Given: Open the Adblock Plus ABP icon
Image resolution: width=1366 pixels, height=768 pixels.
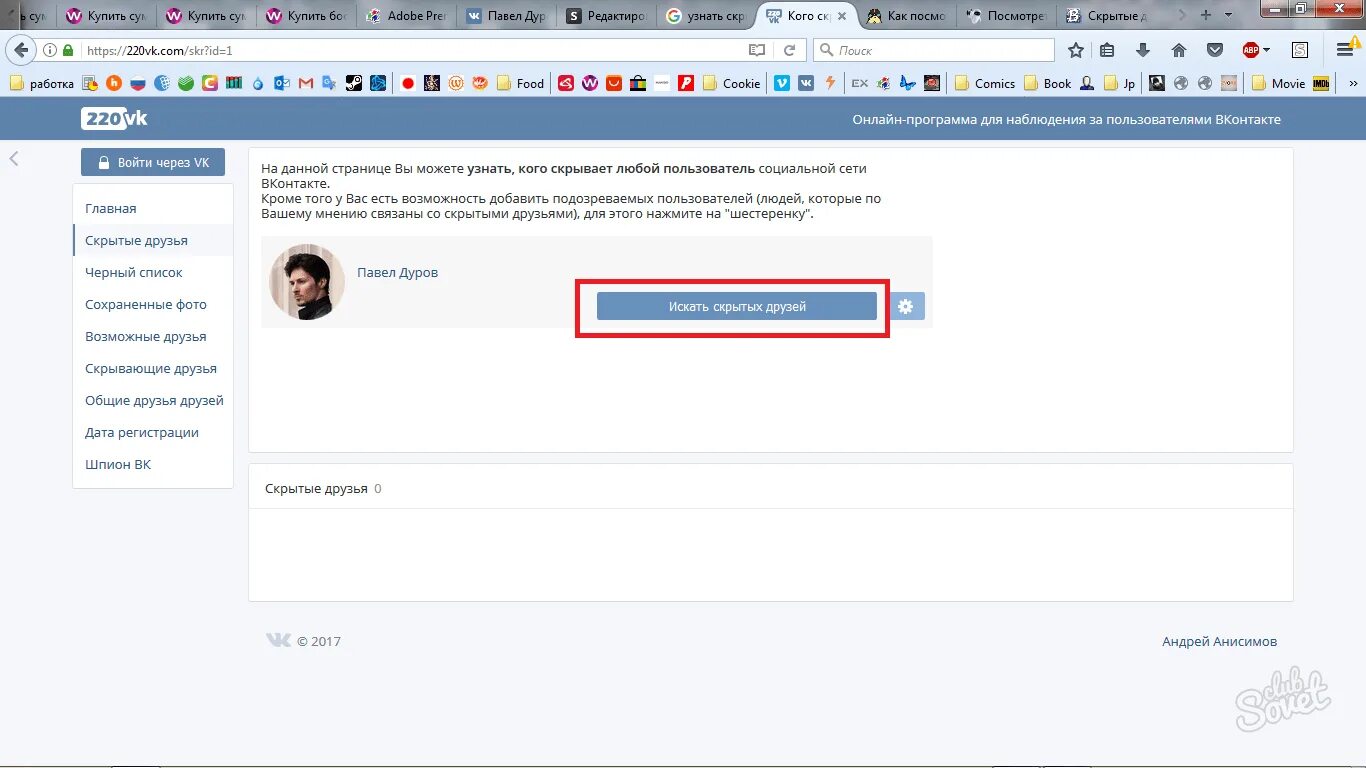Looking at the screenshot, I should click(1251, 50).
